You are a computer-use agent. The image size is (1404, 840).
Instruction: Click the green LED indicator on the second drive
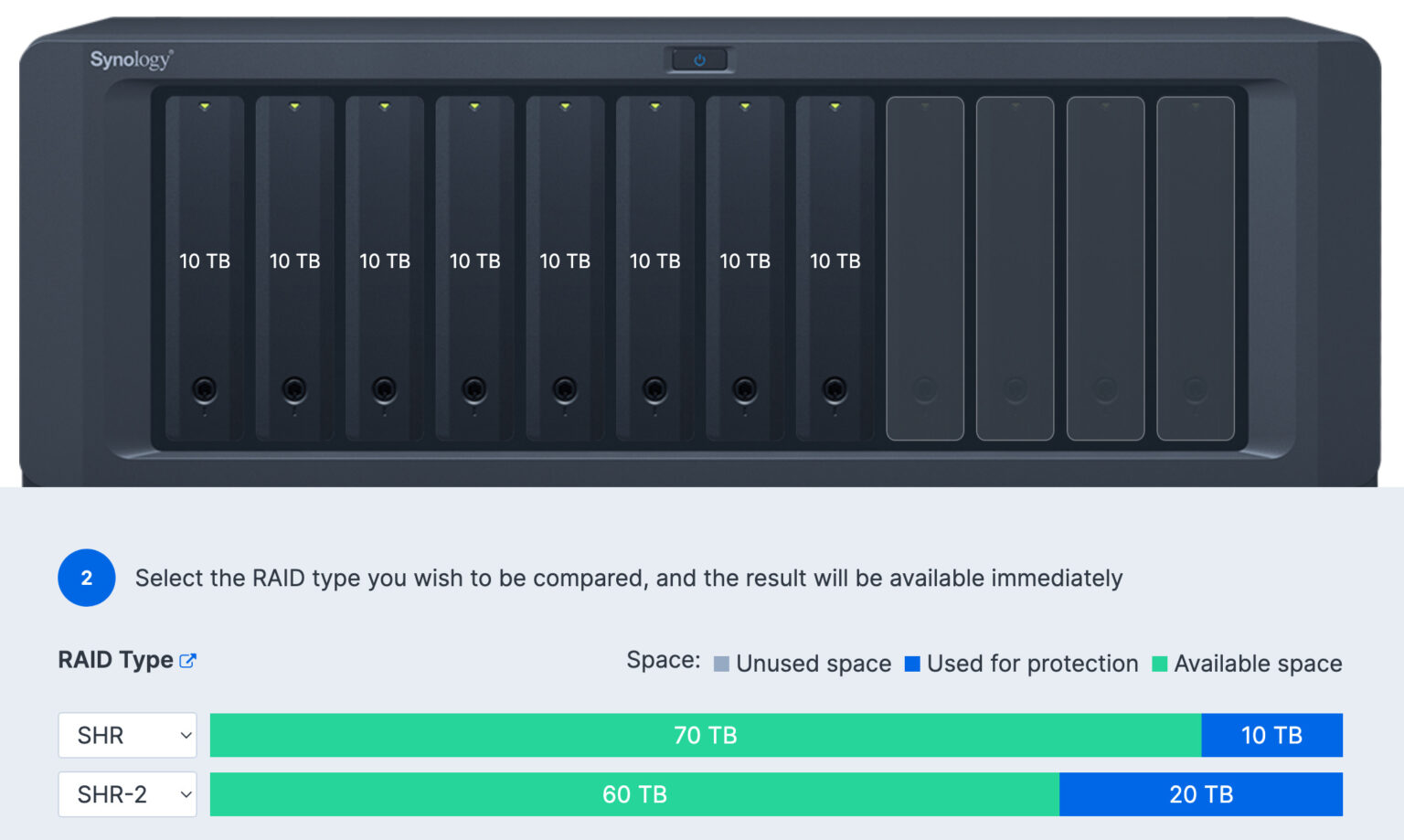click(x=293, y=104)
